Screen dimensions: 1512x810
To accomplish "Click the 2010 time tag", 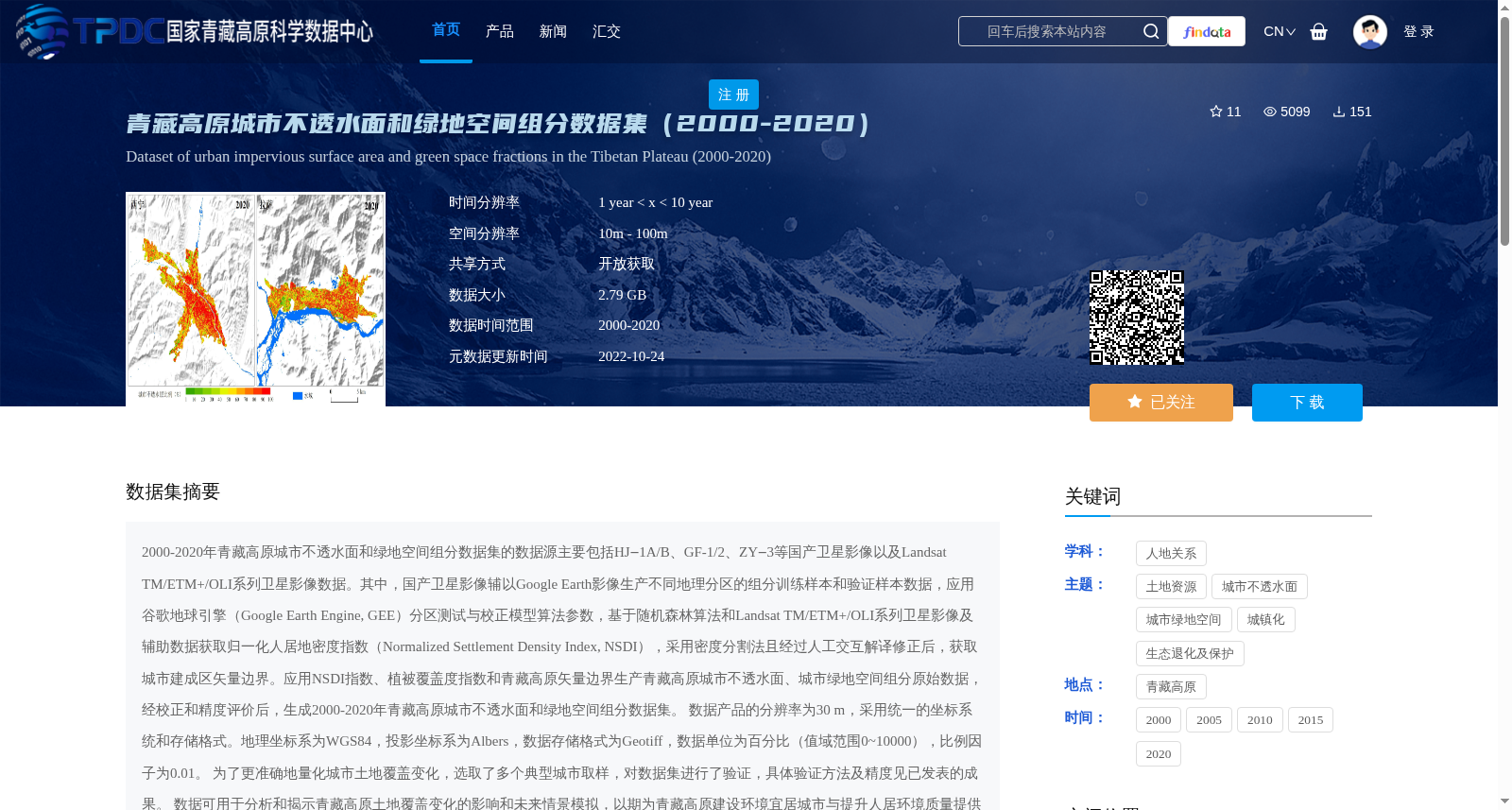I will (x=1260, y=720).
